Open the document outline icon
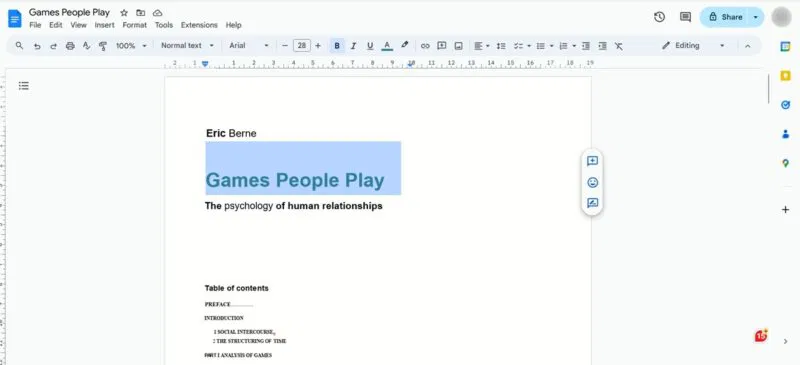800x365 pixels. pyautogui.click(x=23, y=86)
